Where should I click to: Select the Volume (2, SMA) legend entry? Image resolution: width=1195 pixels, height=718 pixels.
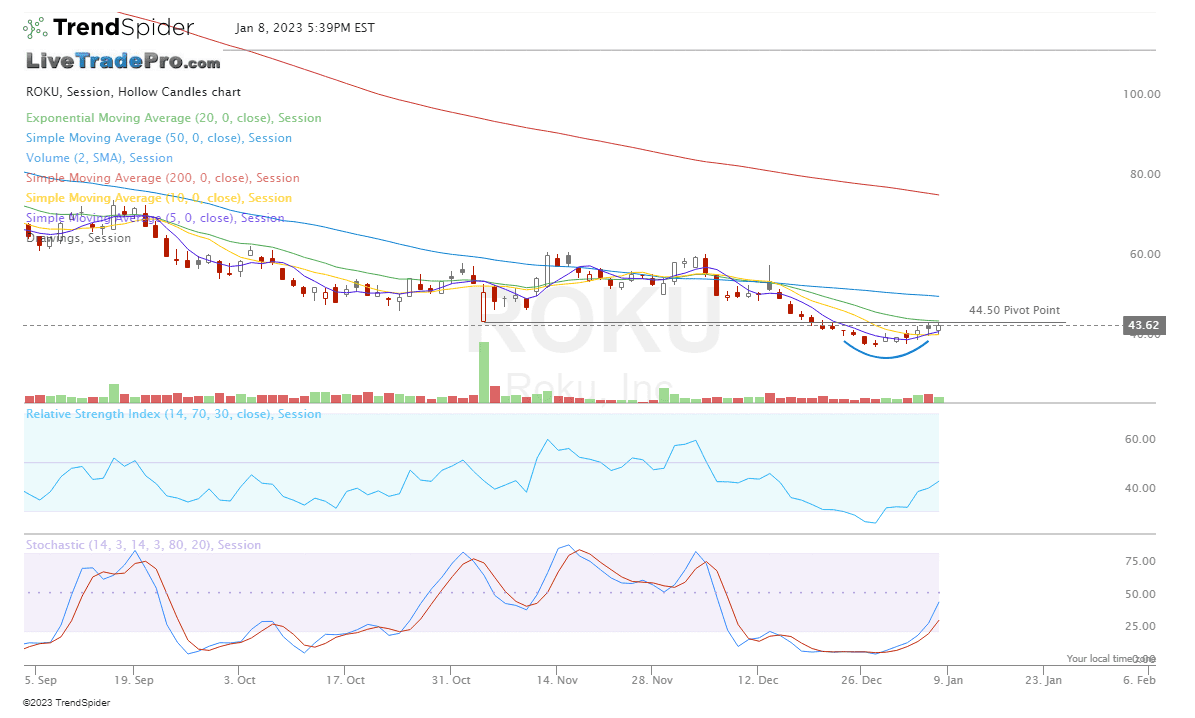[x=99, y=158]
